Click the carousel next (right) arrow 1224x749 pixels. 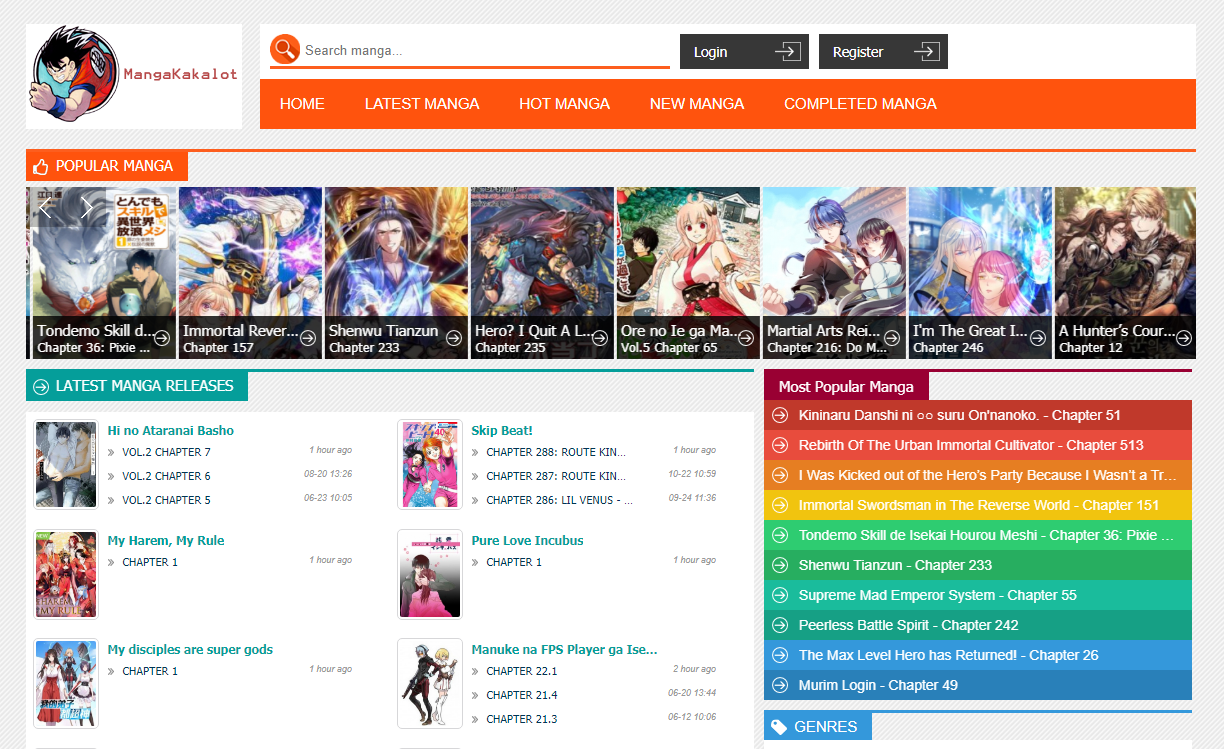point(86,208)
